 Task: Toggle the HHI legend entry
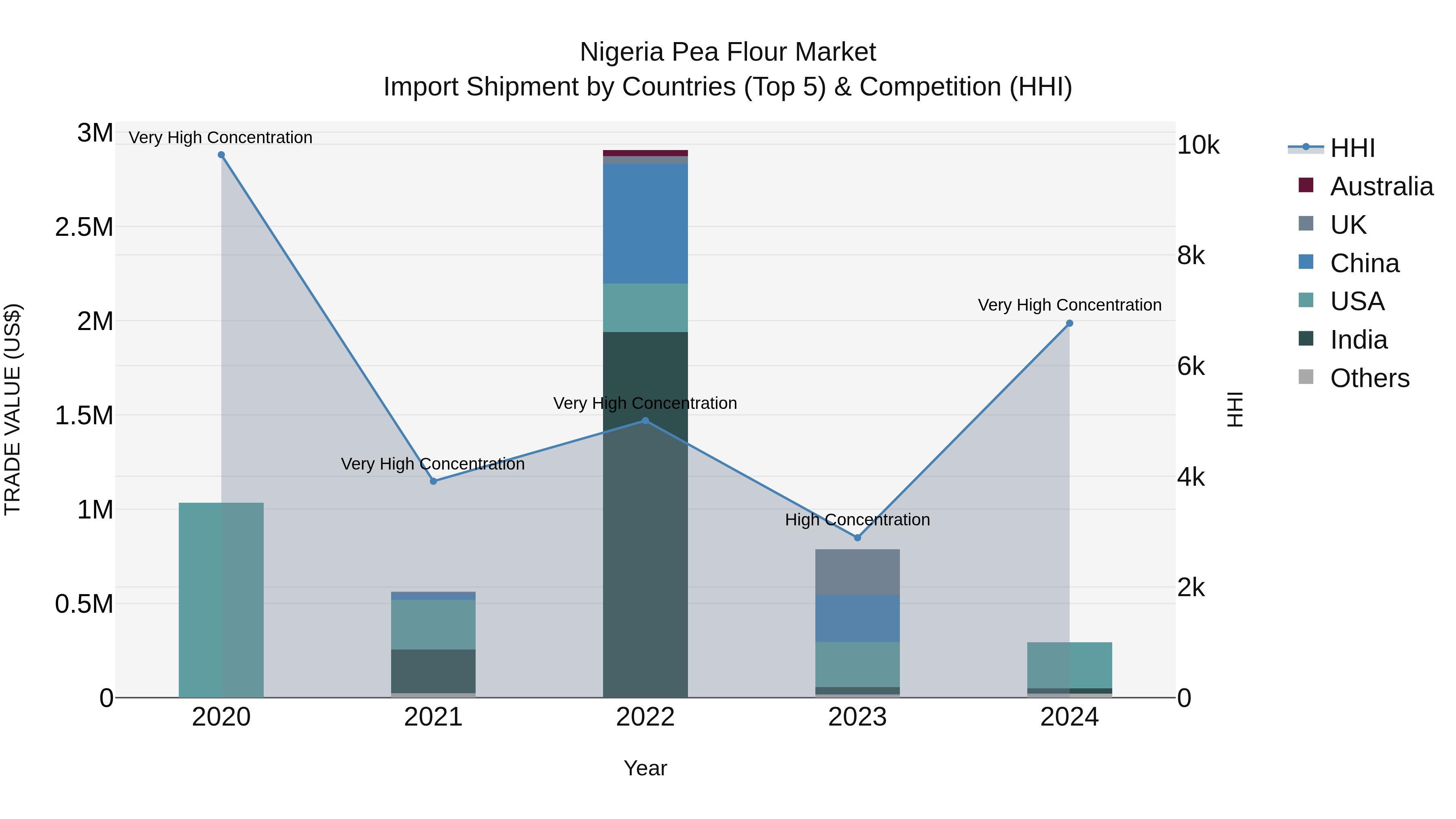click(1332, 148)
